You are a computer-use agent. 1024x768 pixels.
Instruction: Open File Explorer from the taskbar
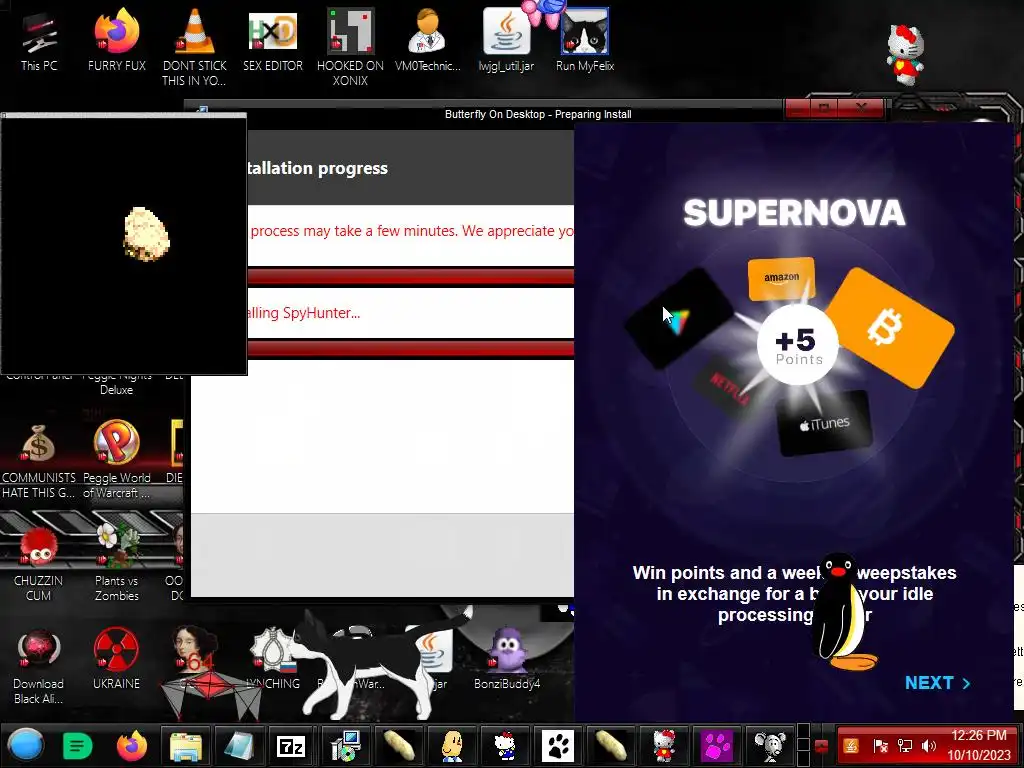pos(186,745)
